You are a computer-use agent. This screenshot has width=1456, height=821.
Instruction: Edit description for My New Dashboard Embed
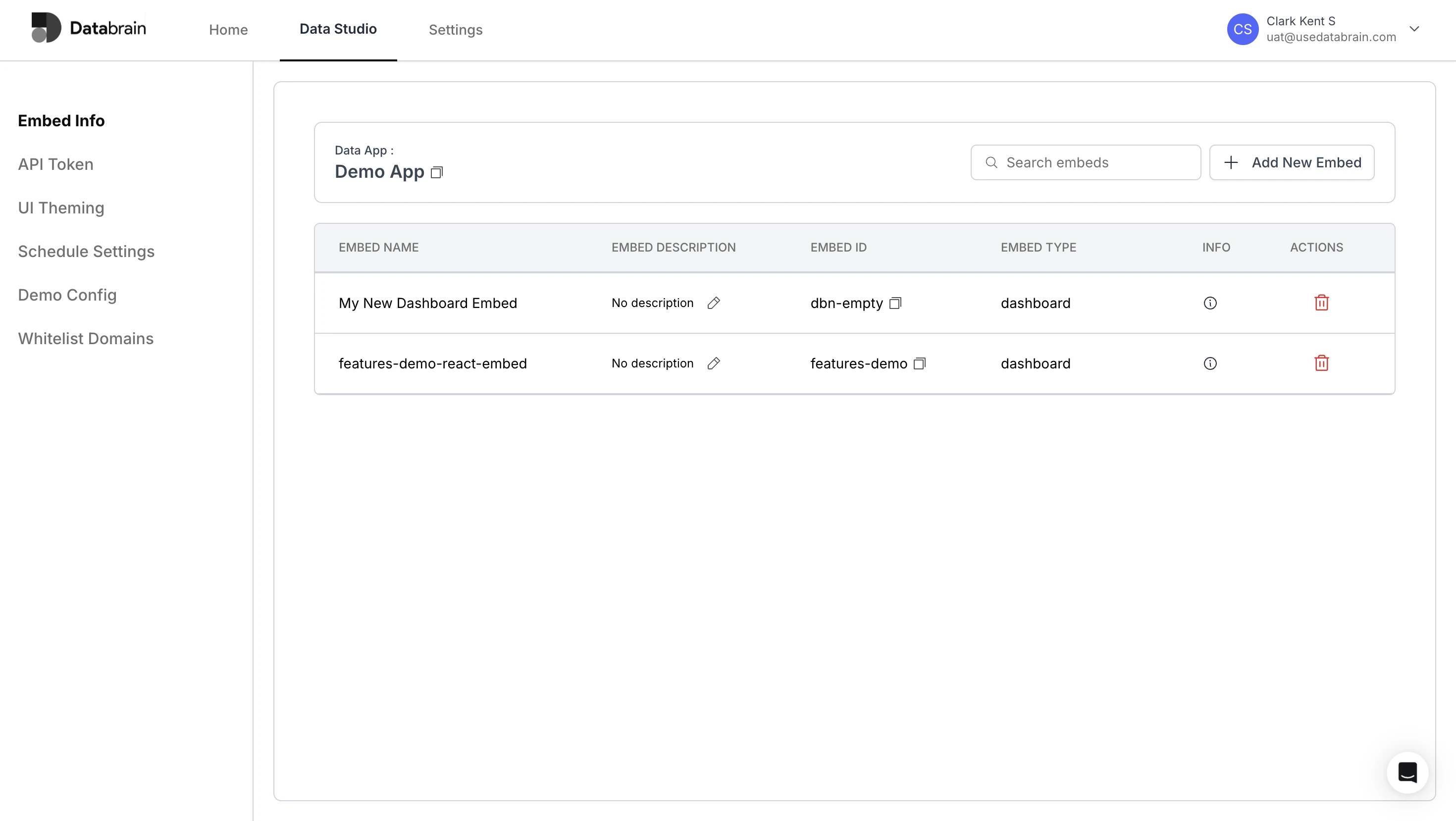pyautogui.click(x=713, y=304)
